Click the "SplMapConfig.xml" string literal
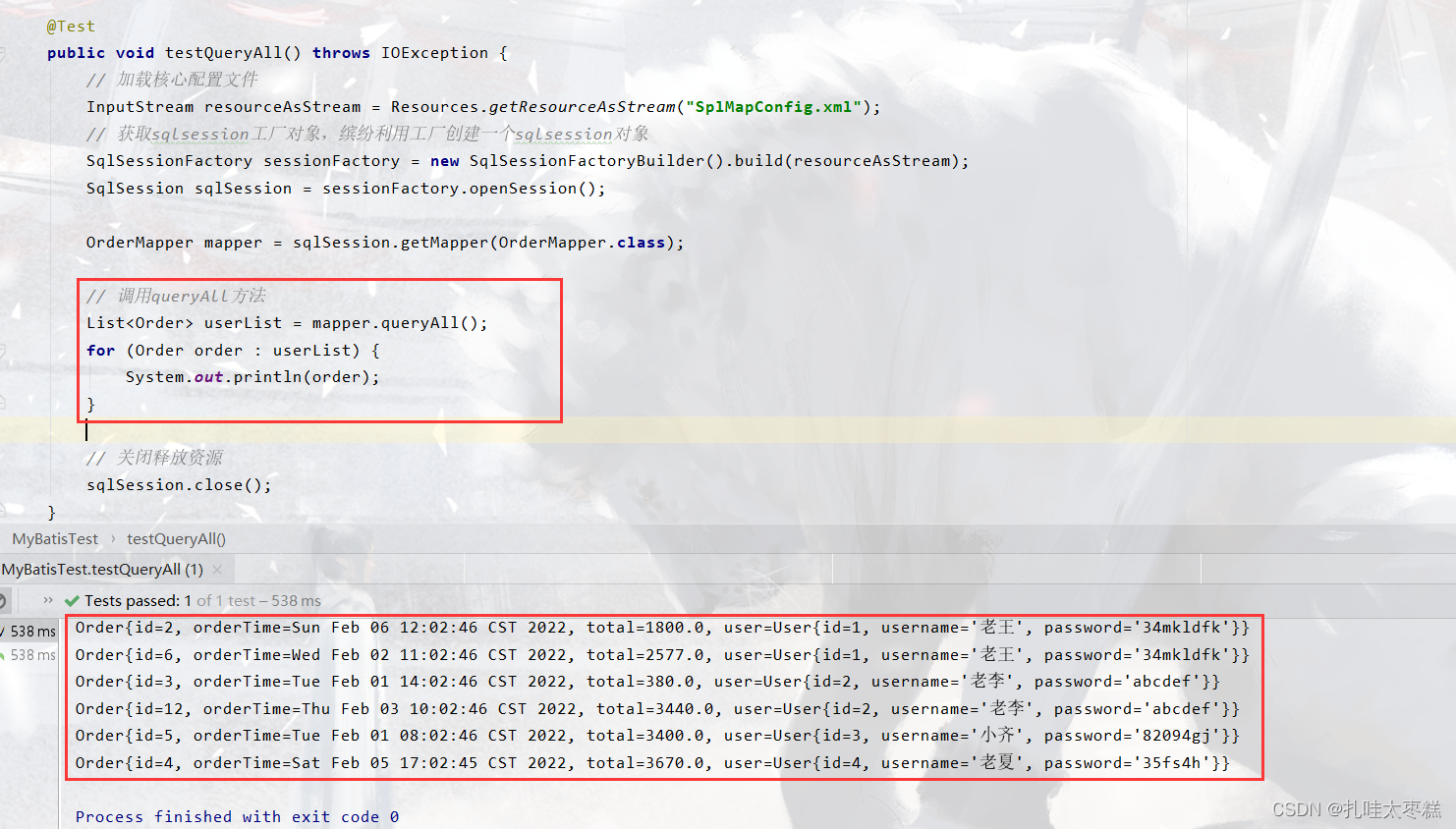This screenshot has height=829, width=1456. pos(773,107)
